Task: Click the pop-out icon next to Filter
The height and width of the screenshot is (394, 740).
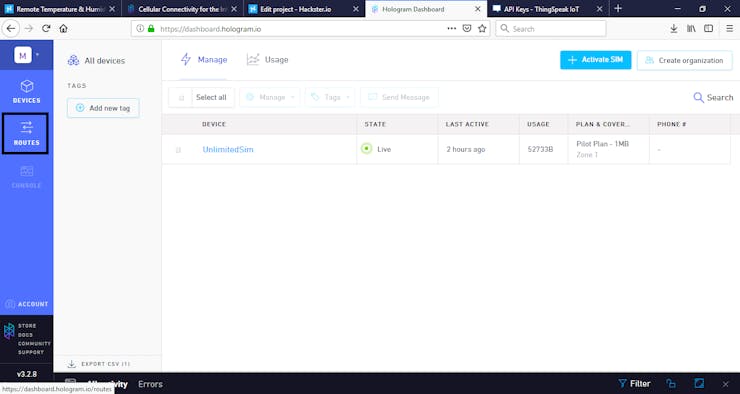Action: 671,384
